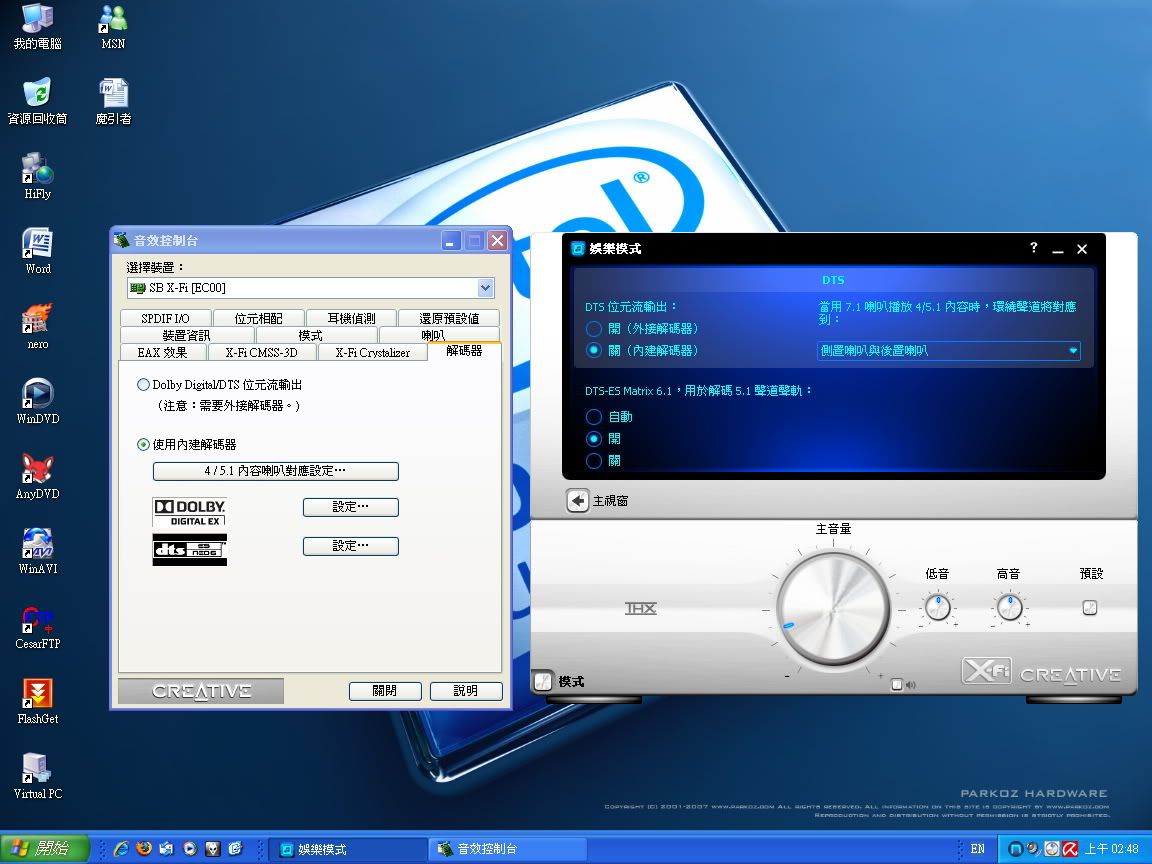Screen dimensions: 1152x864
Task: Click the 開始 Start button
Action: point(44,849)
